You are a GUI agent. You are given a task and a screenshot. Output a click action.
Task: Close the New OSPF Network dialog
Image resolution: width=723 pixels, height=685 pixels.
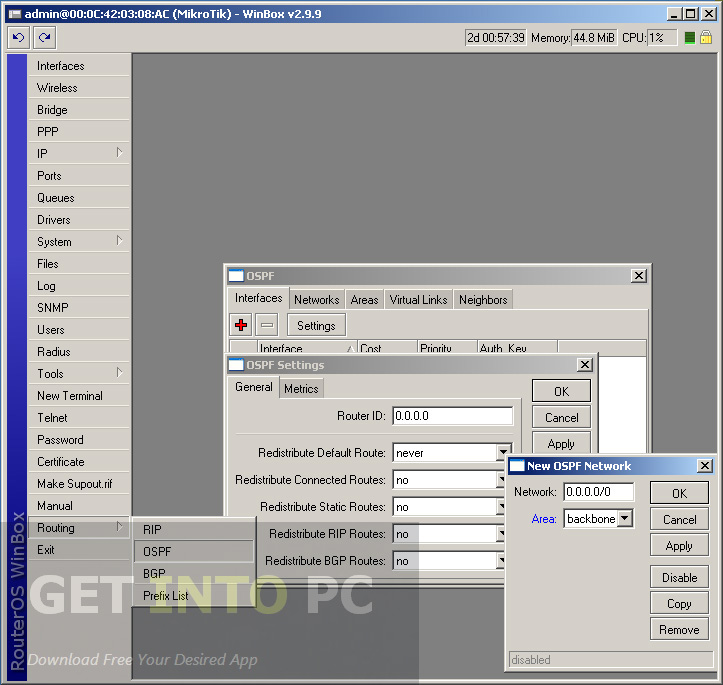[x=705, y=466]
